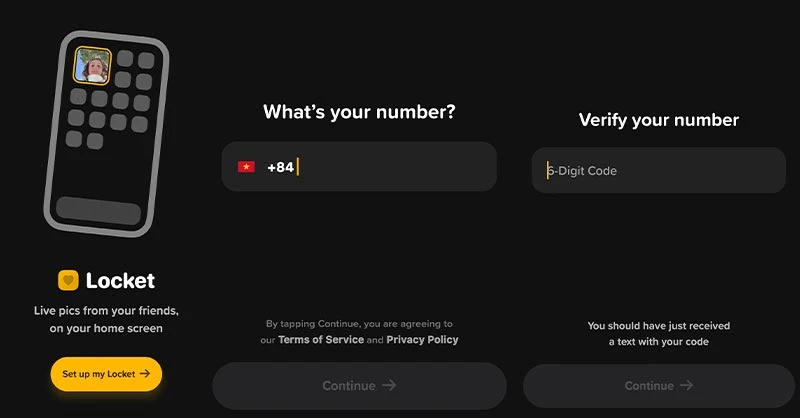Click the dock bar on the phone illustration
This screenshot has width=800, height=418.
(99, 211)
